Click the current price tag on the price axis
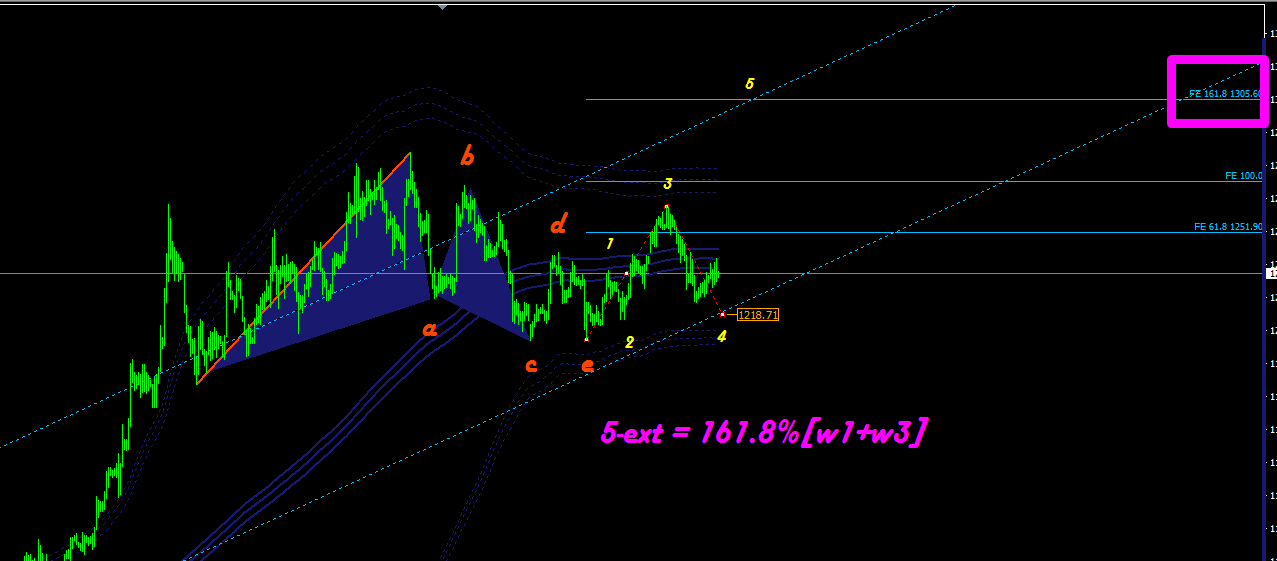 click(x=1271, y=273)
